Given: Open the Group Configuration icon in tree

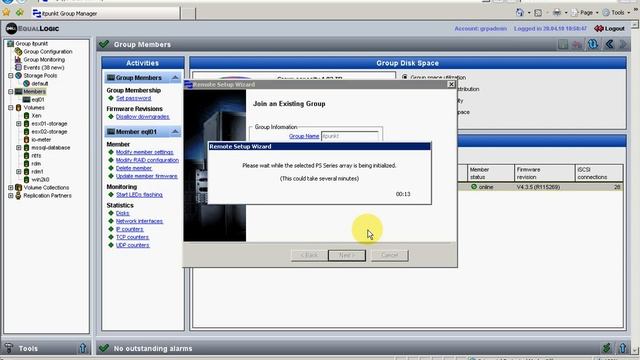Looking at the screenshot, I should (x=18, y=51).
